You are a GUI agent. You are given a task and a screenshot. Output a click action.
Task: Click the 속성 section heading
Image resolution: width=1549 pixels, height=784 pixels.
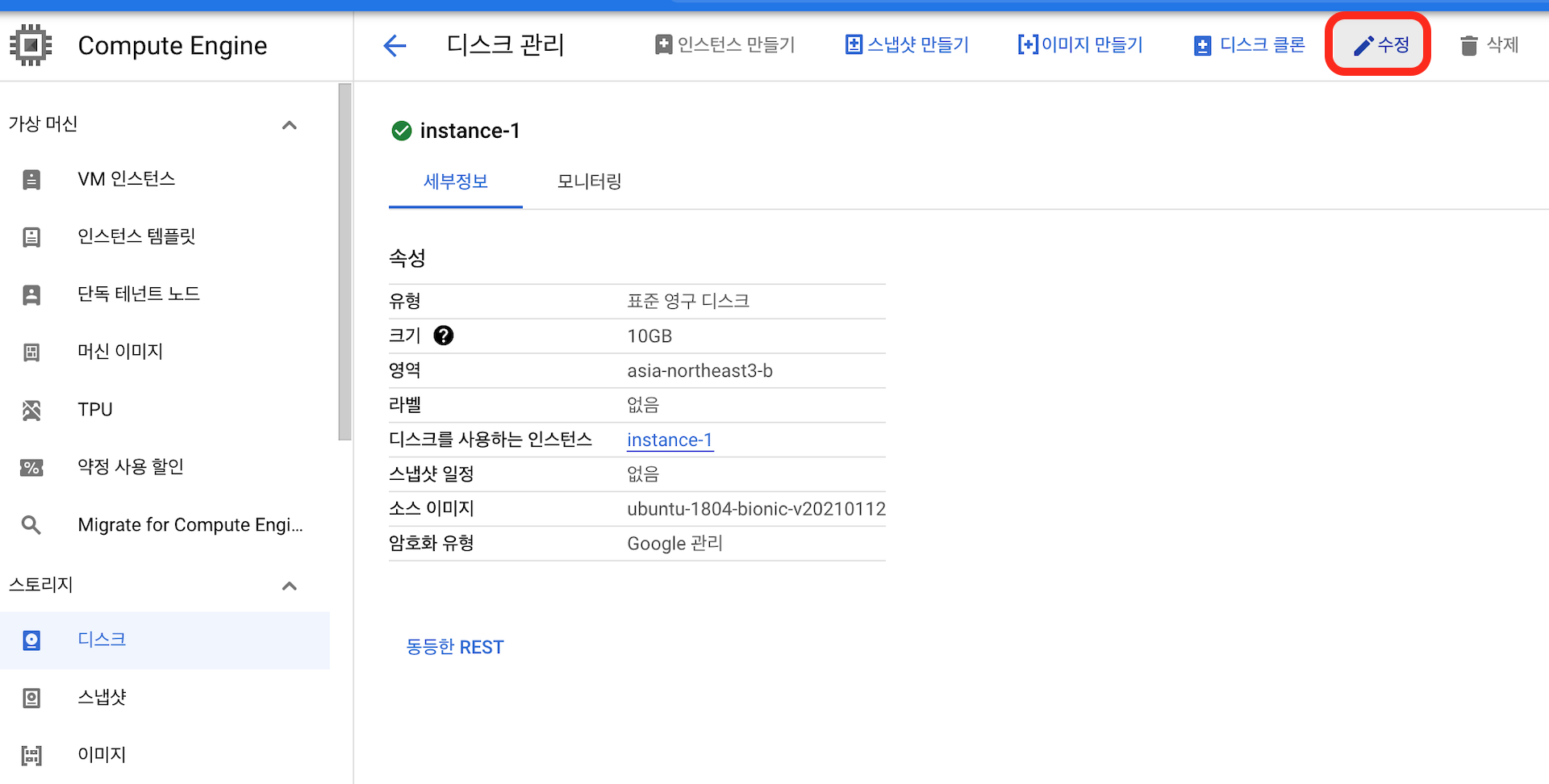click(407, 258)
